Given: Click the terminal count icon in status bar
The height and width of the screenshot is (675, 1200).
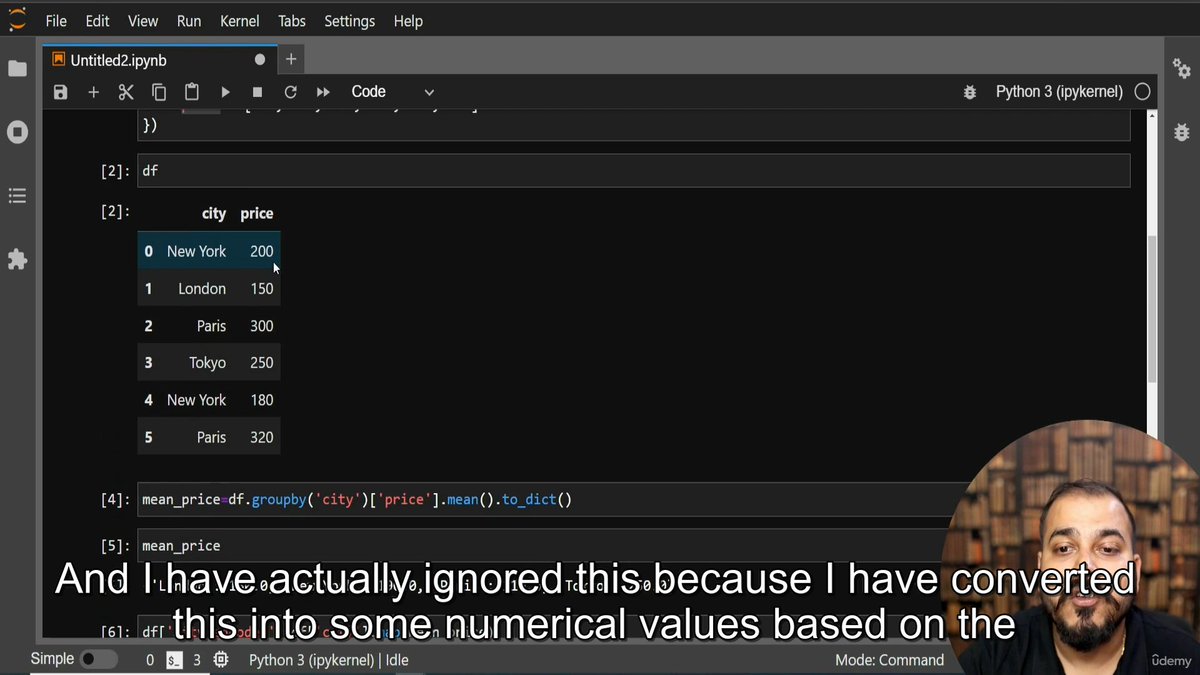Looking at the screenshot, I should tap(174, 660).
